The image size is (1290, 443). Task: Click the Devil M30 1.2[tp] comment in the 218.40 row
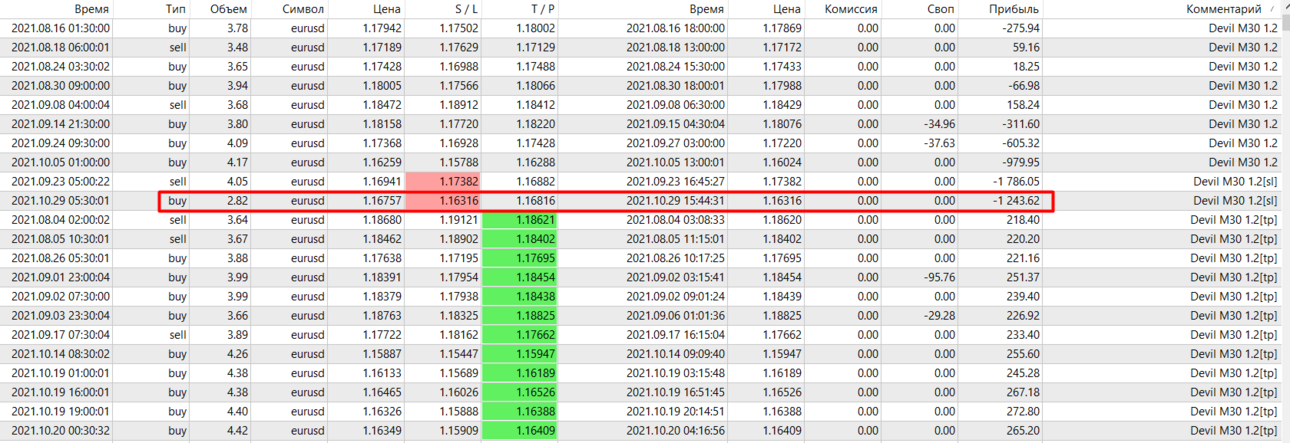pyautogui.click(x=1233, y=219)
